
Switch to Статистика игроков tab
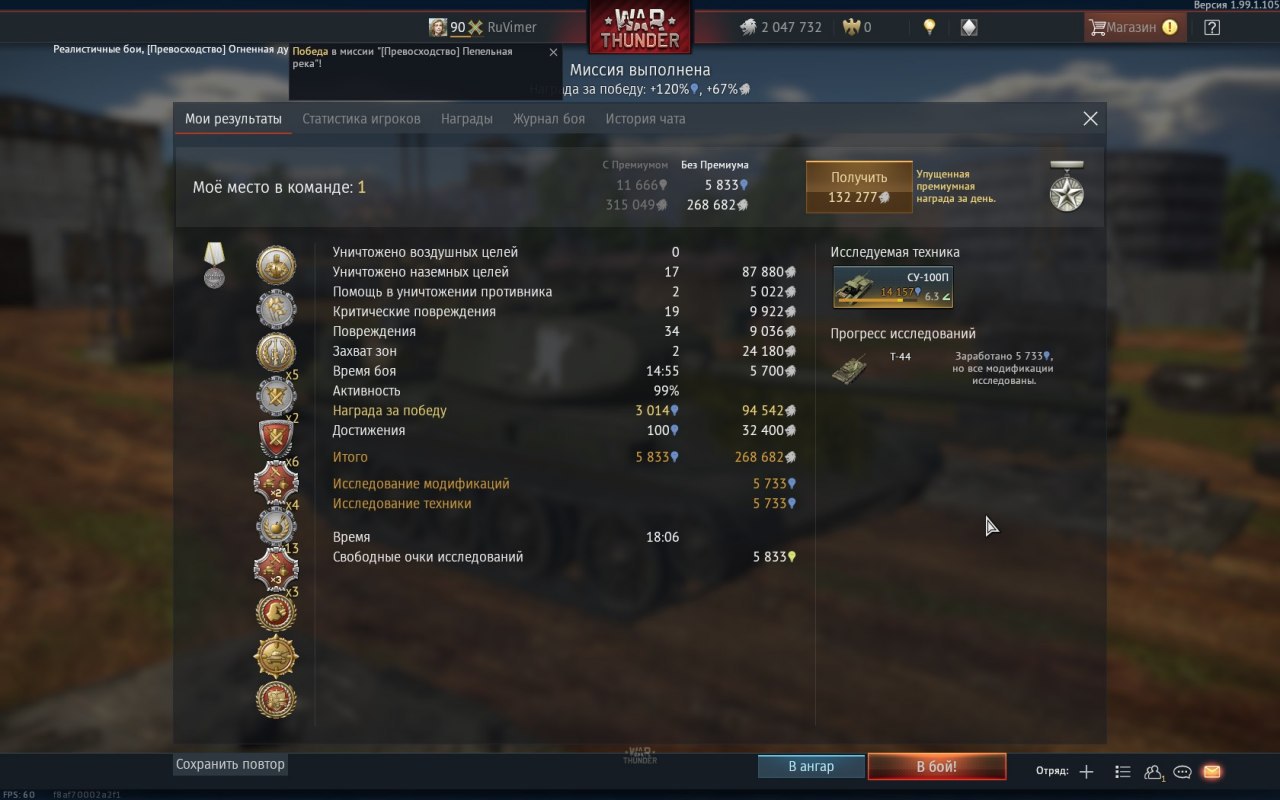[x=361, y=118]
